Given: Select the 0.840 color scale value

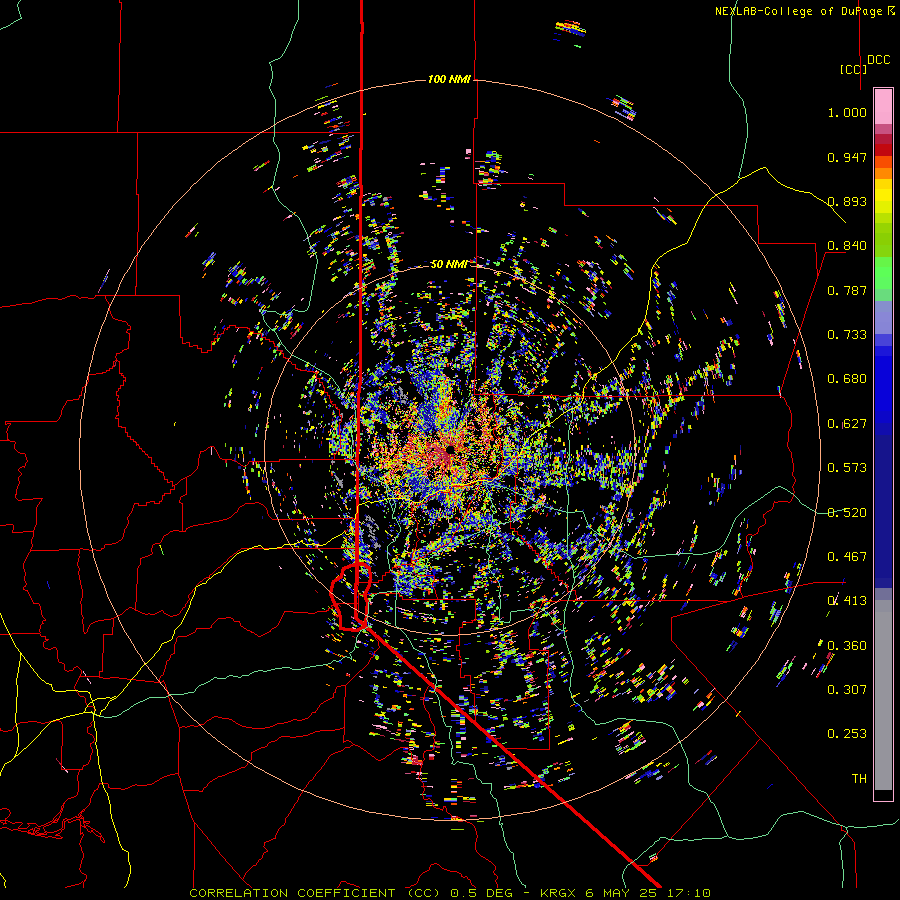Looking at the screenshot, I should pyautogui.click(x=847, y=246).
